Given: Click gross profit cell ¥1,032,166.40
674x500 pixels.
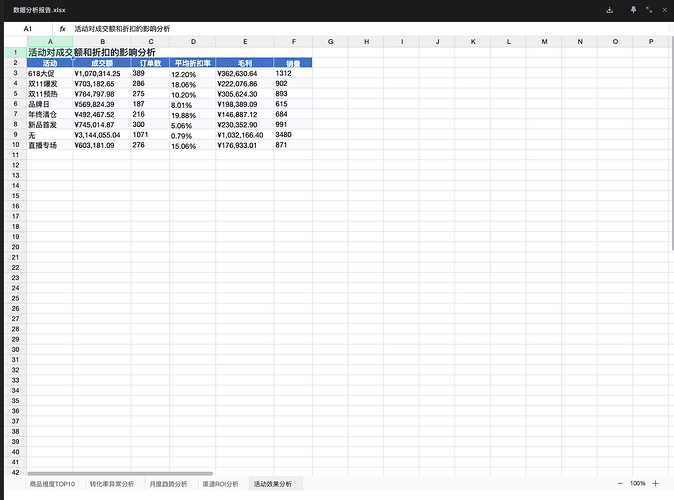Looking at the screenshot, I should click(x=245, y=135).
